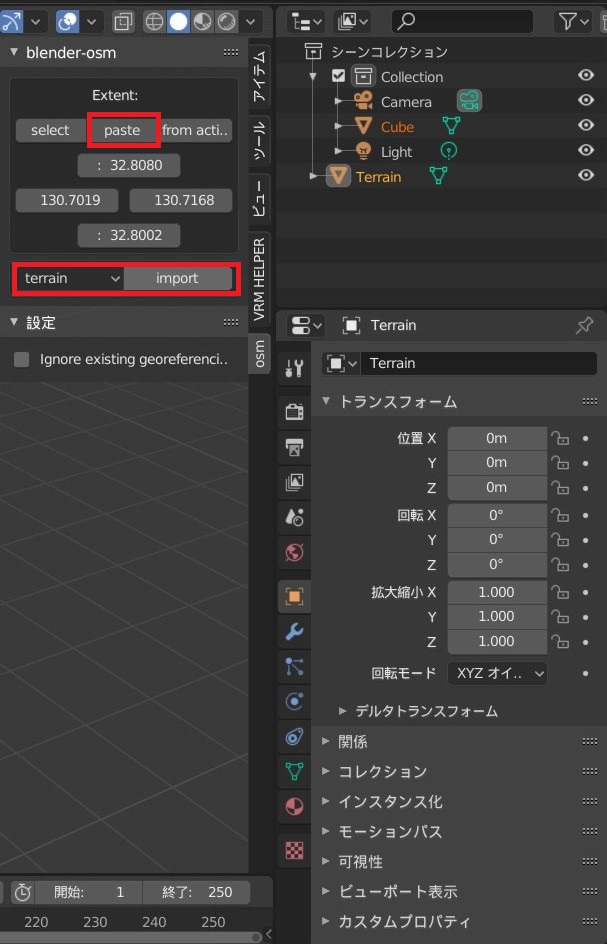Viewport: 607px width, 944px height.
Task: Toggle X-ray view in viewport header
Action: [x=123, y=22]
